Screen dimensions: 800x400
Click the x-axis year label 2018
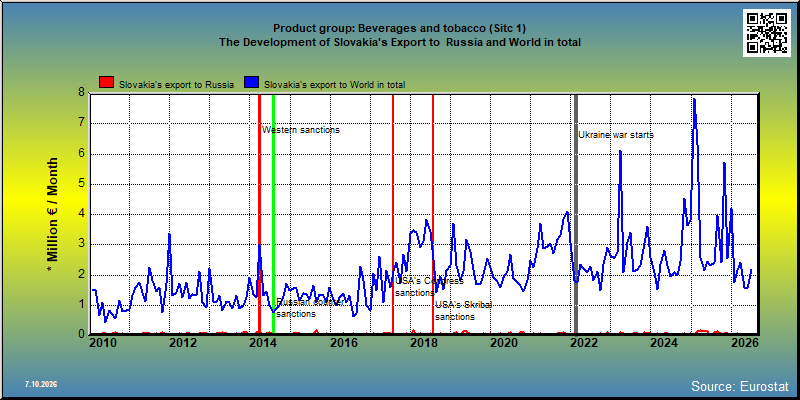click(423, 342)
